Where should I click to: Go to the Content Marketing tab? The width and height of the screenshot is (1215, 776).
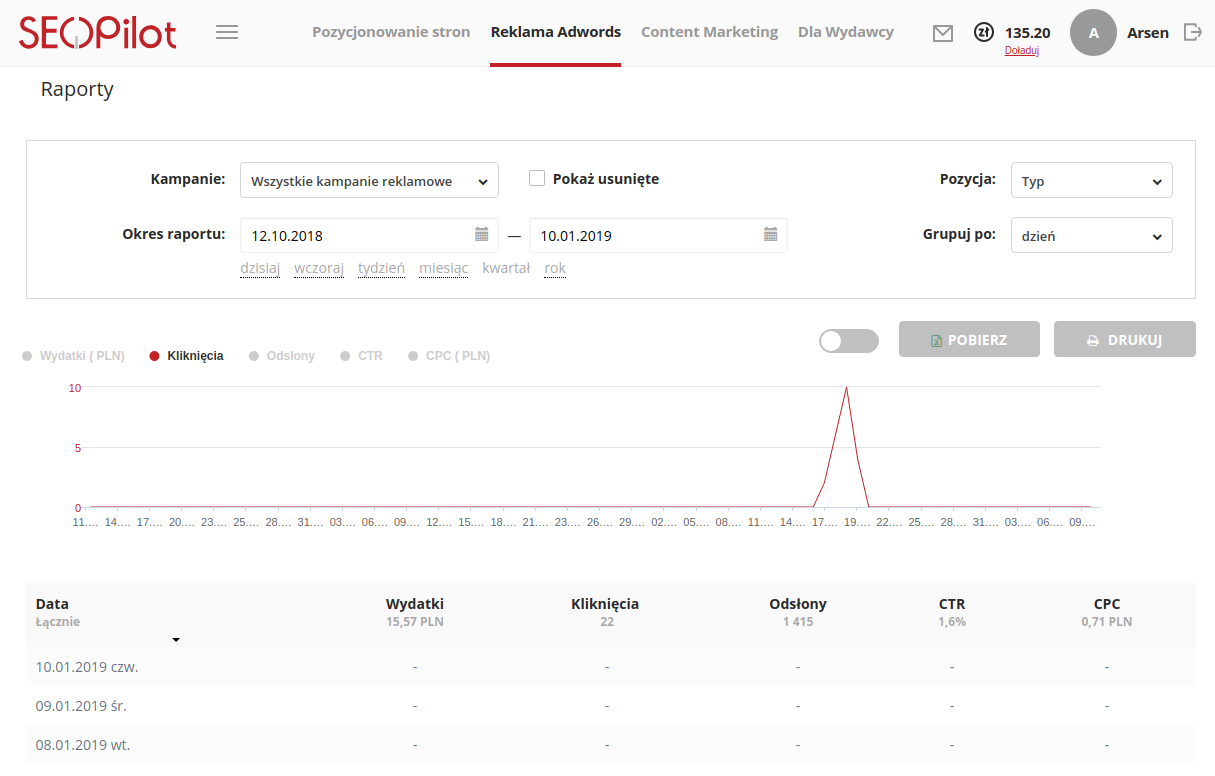709,32
